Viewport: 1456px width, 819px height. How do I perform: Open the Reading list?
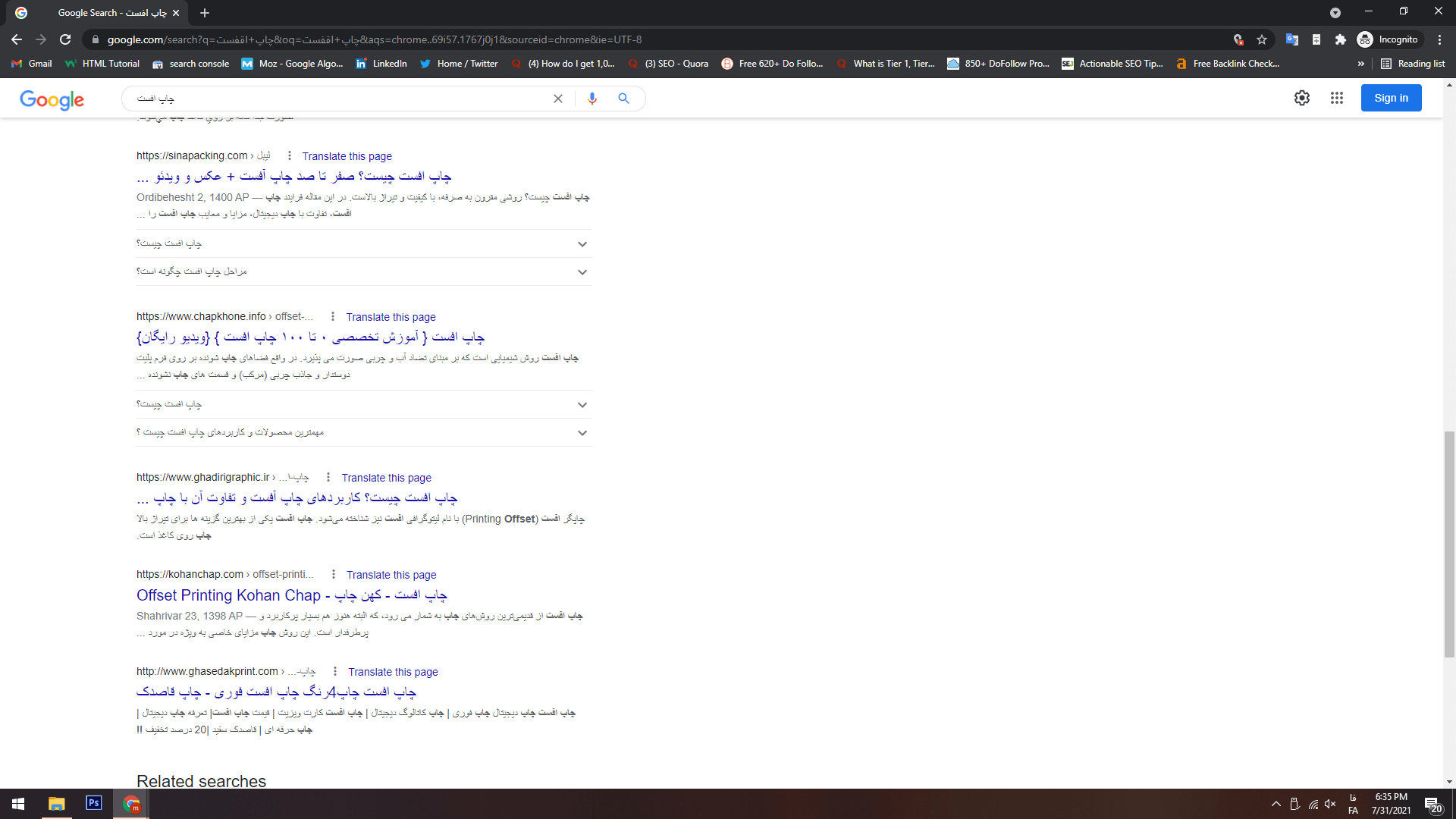point(1414,64)
